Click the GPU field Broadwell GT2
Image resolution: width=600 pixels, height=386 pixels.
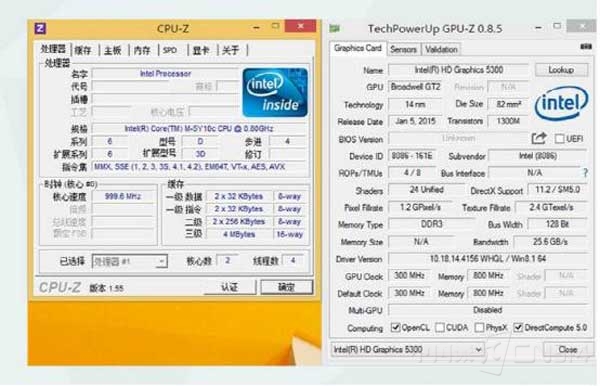(416, 87)
